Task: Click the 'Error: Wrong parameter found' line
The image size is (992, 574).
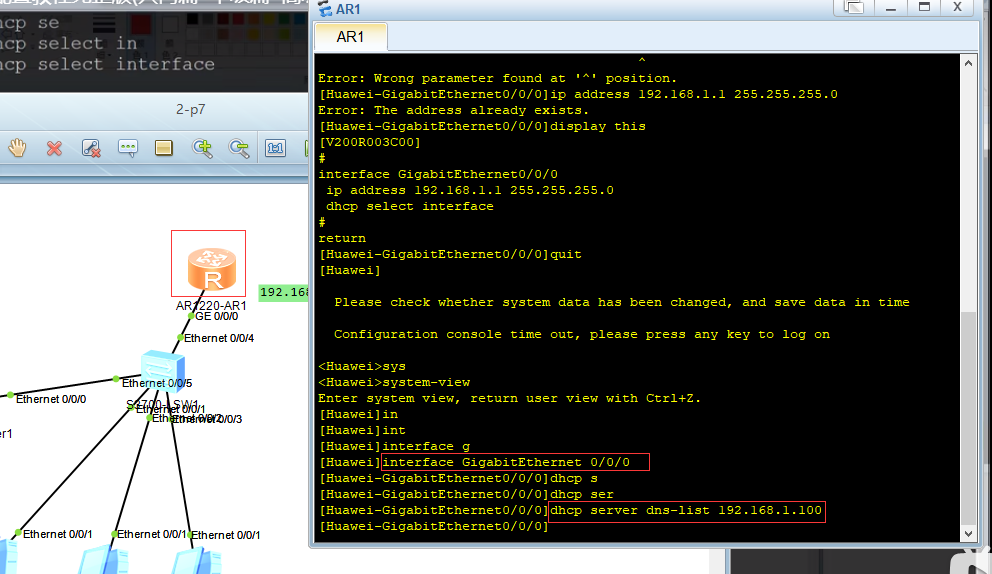Action: pos(497,78)
